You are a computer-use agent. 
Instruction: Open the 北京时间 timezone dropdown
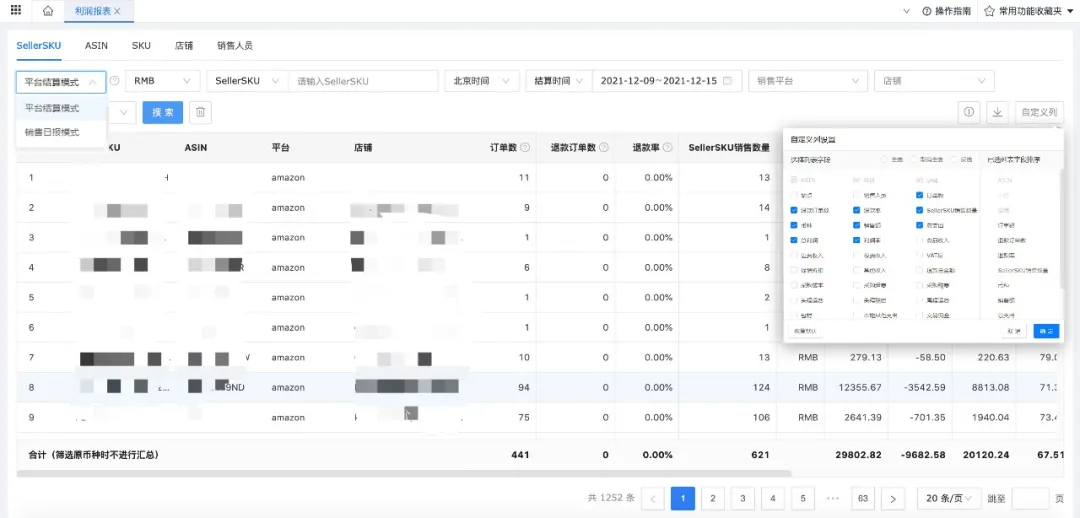pyautogui.click(x=481, y=81)
